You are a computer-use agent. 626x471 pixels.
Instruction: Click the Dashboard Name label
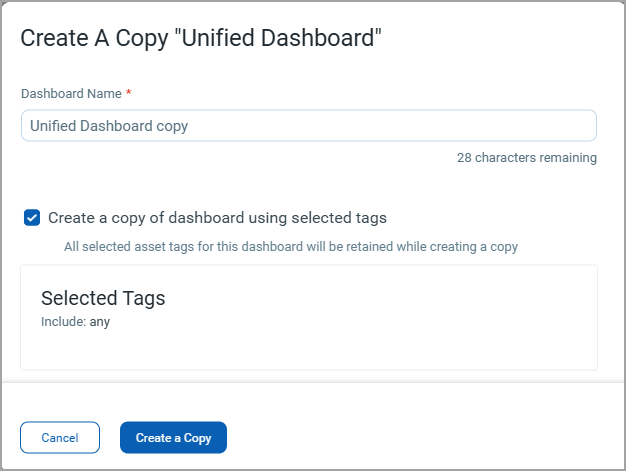coord(71,93)
